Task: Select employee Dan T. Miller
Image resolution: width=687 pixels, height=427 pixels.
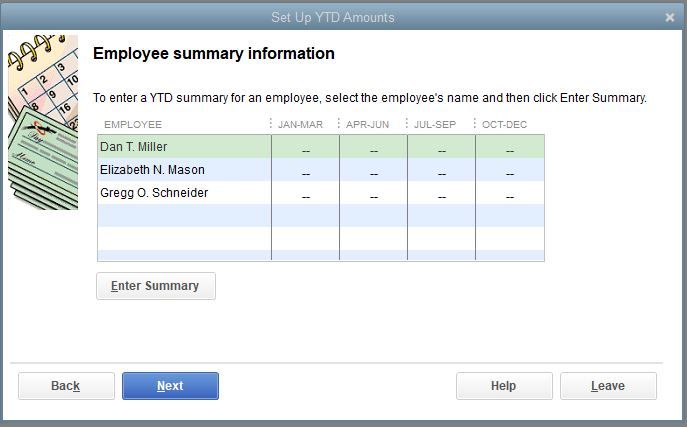Action: coord(134,147)
